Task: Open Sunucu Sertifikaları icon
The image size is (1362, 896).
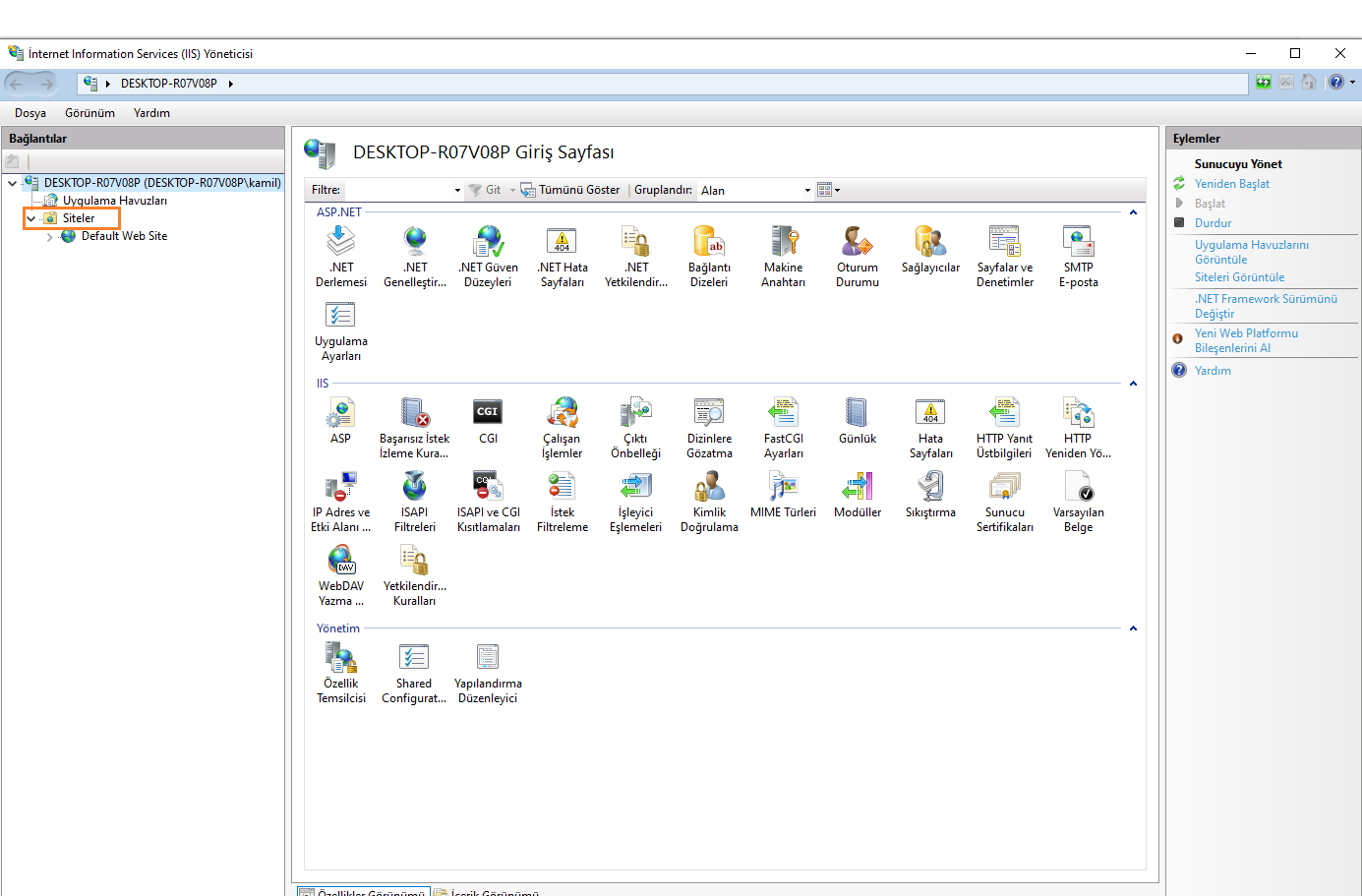Action: tap(1005, 486)
